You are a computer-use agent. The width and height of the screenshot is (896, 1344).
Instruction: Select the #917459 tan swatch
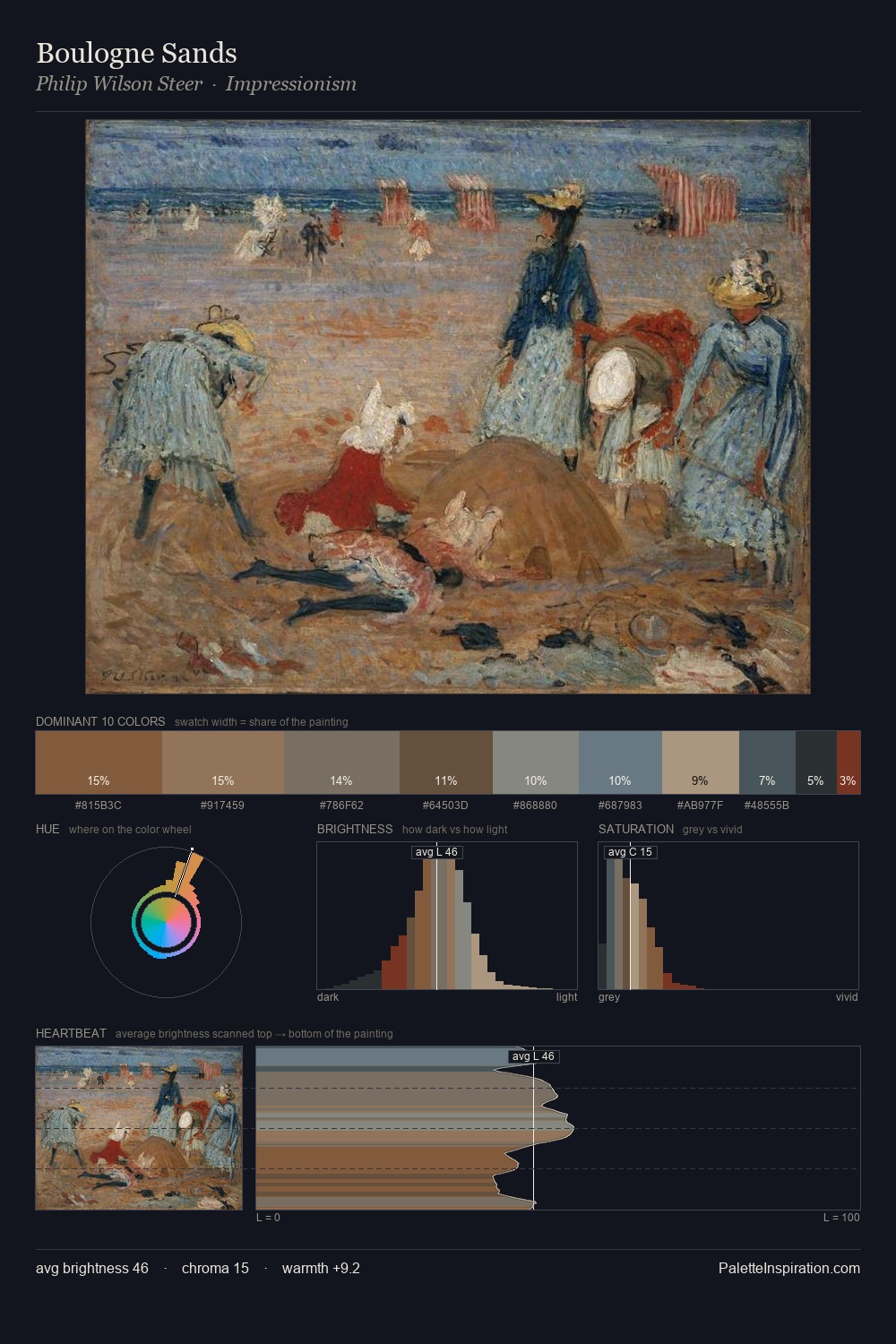coord(223,762)
